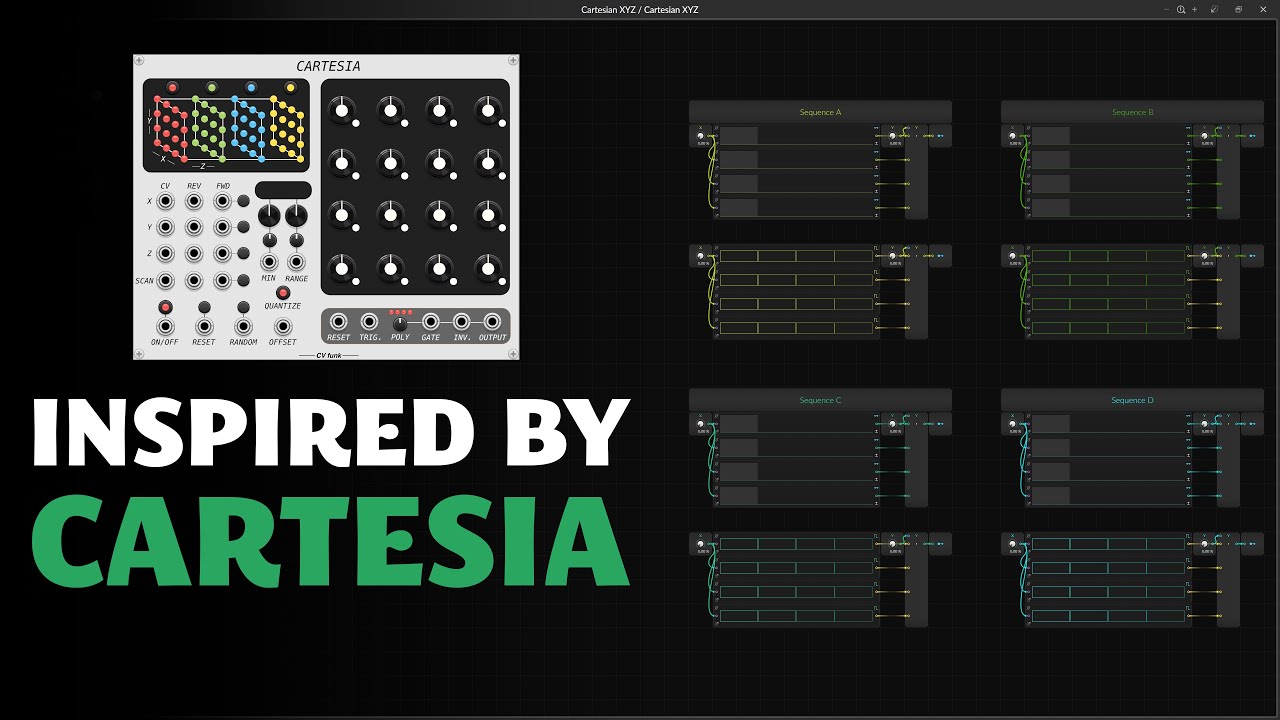1280x720 pixels.
Task: Click the zoom in plus icon in title bar
Action: click(1194, 9)
